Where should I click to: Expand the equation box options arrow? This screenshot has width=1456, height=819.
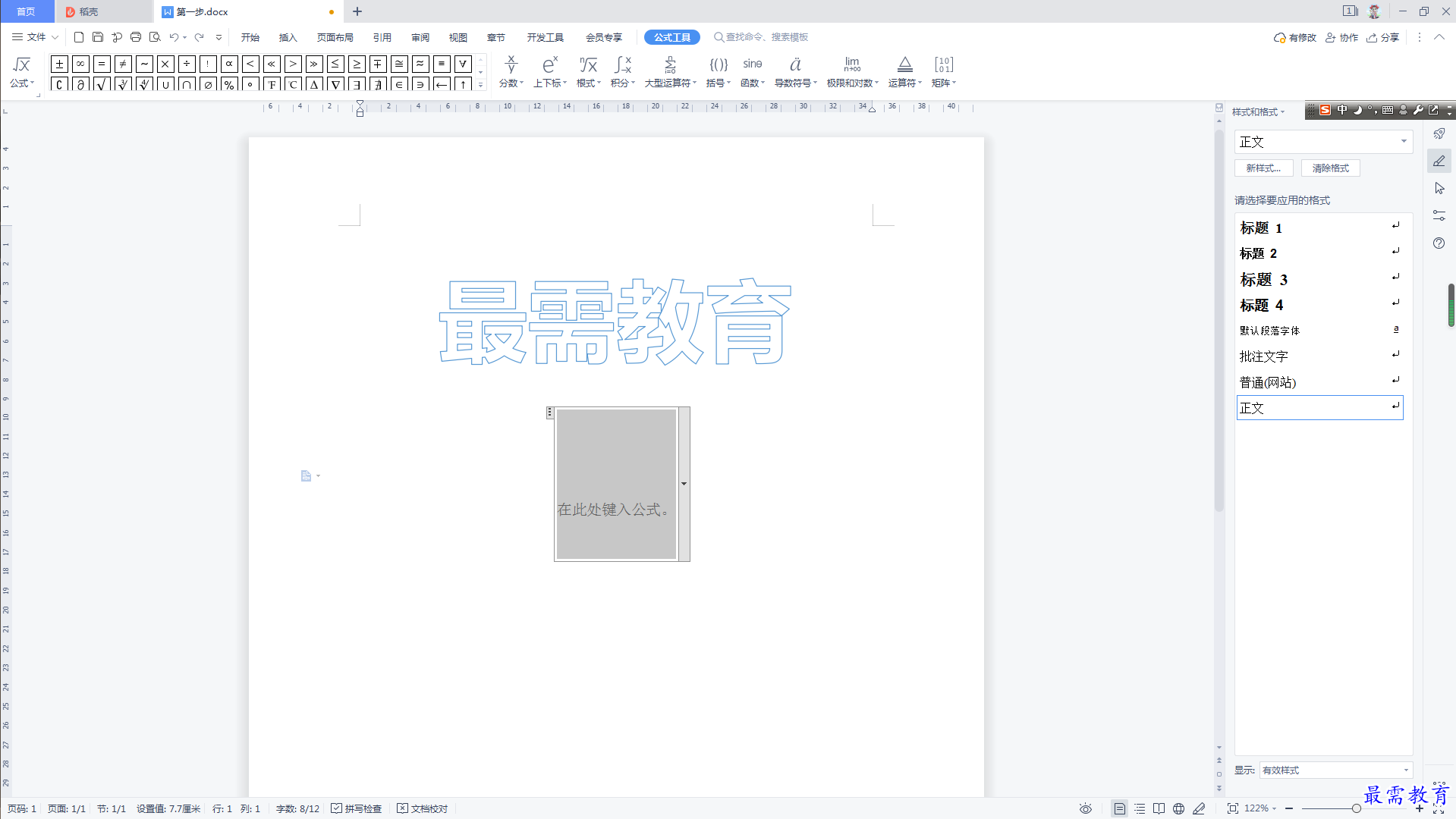pos(684,484)
